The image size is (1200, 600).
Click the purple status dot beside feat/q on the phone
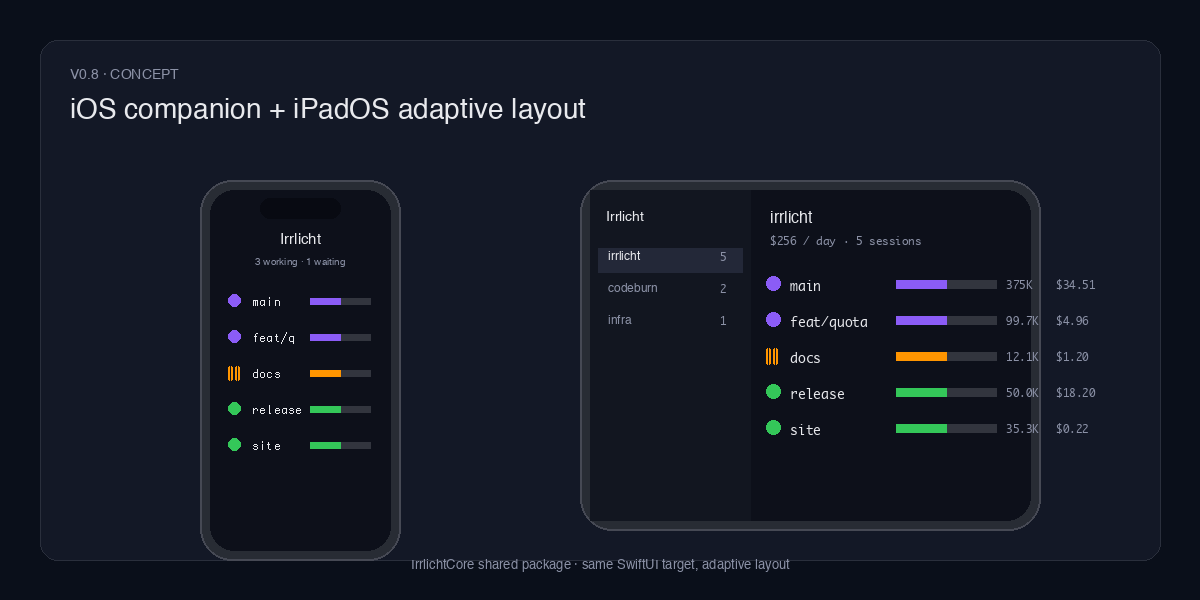click(x=234, y=336)
